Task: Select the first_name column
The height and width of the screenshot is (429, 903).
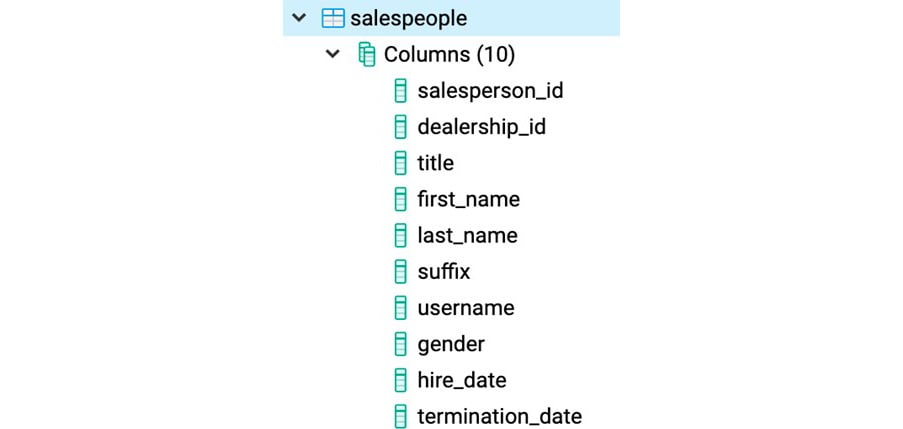Action: [469, 199]
